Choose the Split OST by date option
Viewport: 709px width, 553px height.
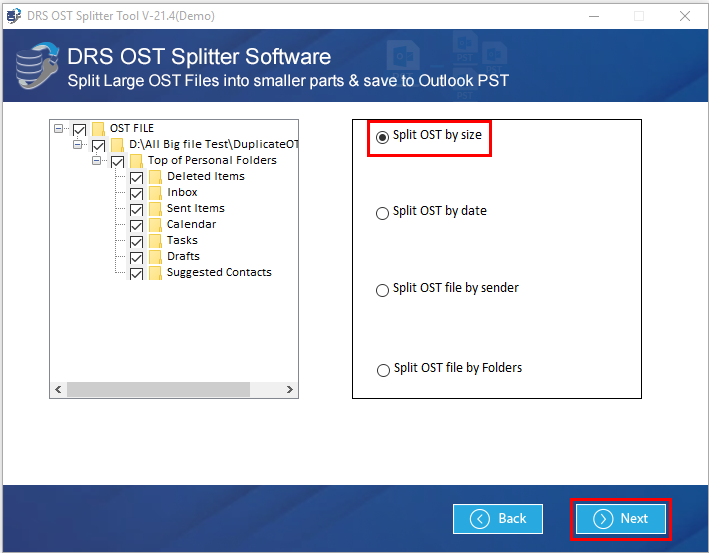pos(383,213)
